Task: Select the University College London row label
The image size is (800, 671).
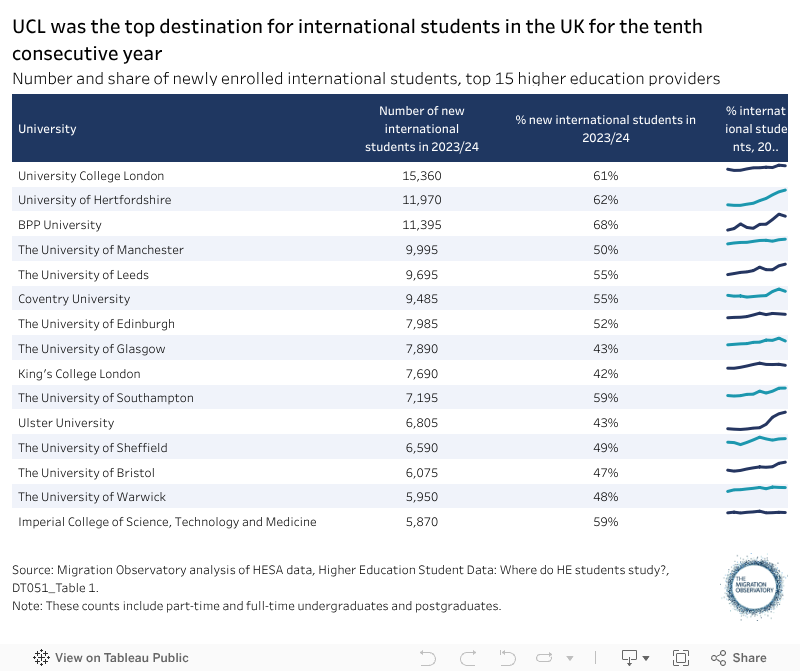Action: pyautogui.click(x=91, y=175)
